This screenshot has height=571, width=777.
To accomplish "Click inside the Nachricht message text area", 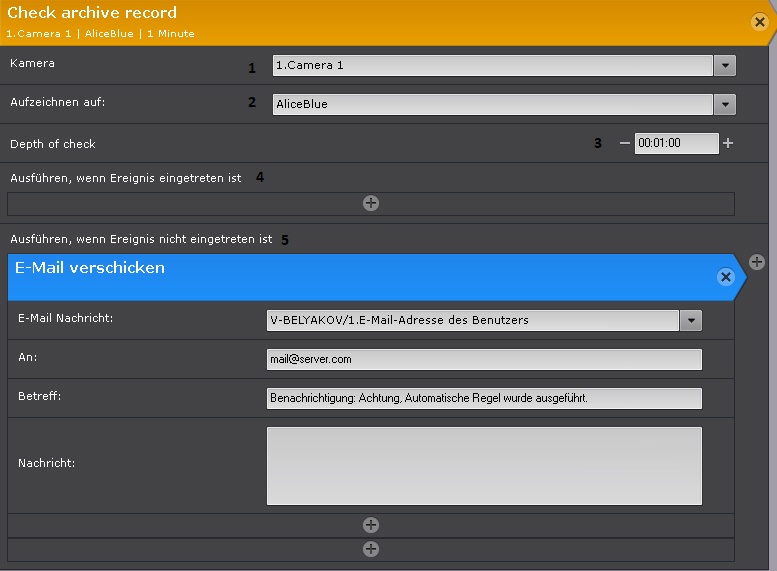I will click(x=484, y=465).
